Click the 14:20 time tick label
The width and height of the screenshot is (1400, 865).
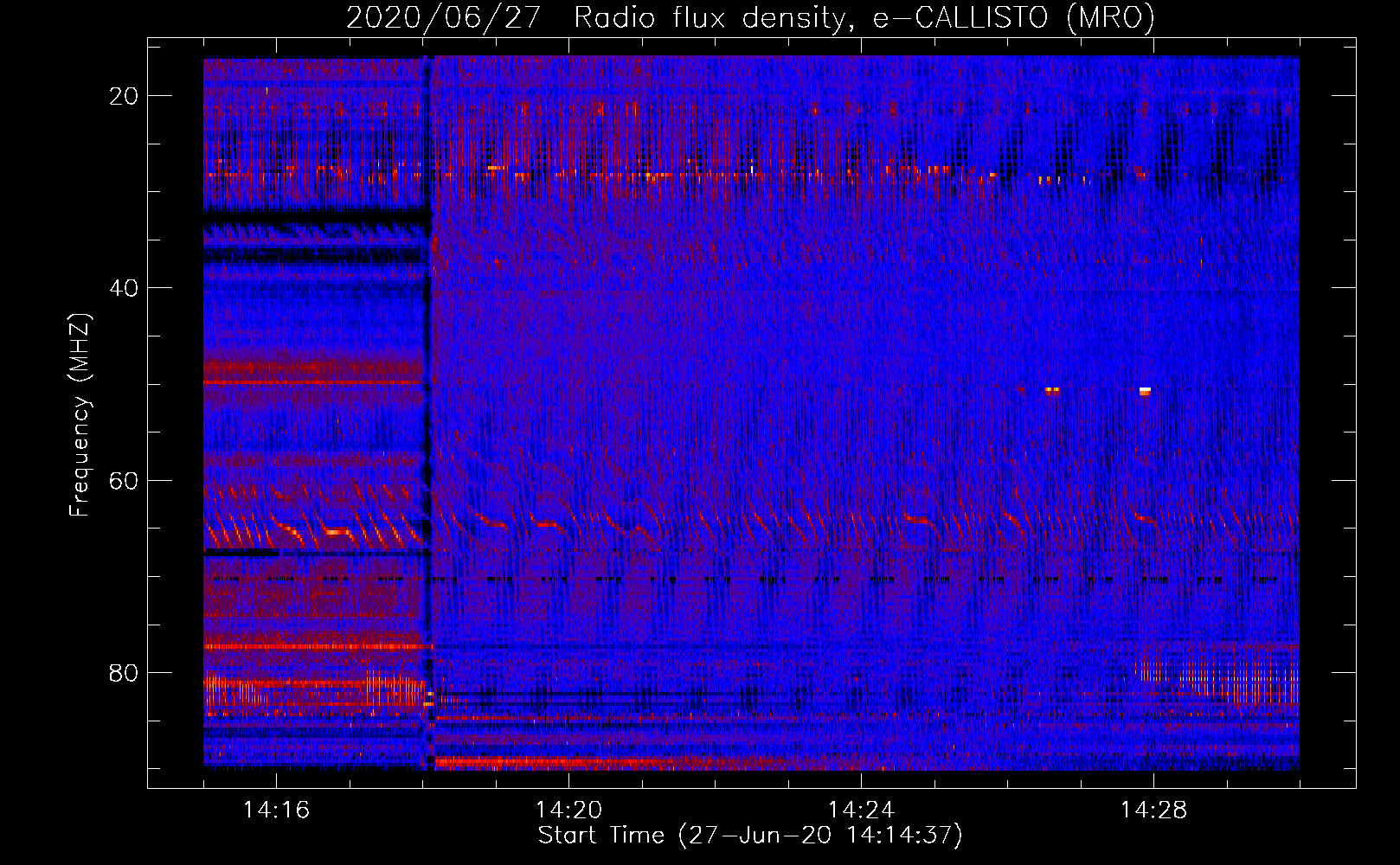click(568, 810)
